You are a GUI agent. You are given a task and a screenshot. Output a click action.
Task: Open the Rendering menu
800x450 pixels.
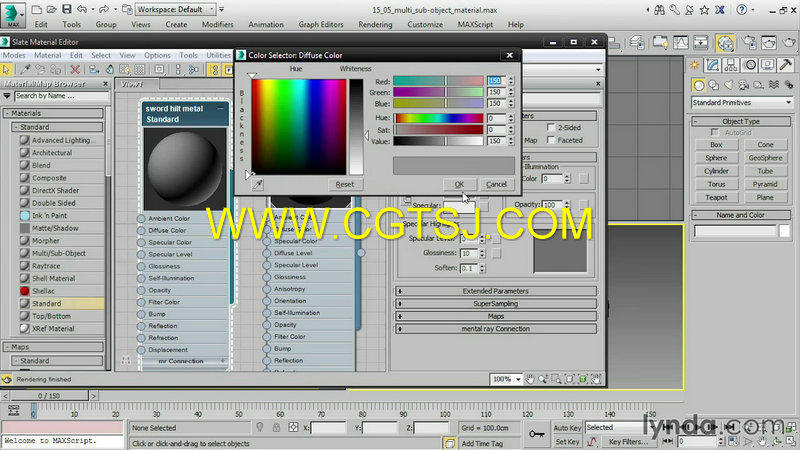pyautogui.click(x=375, y=24)
